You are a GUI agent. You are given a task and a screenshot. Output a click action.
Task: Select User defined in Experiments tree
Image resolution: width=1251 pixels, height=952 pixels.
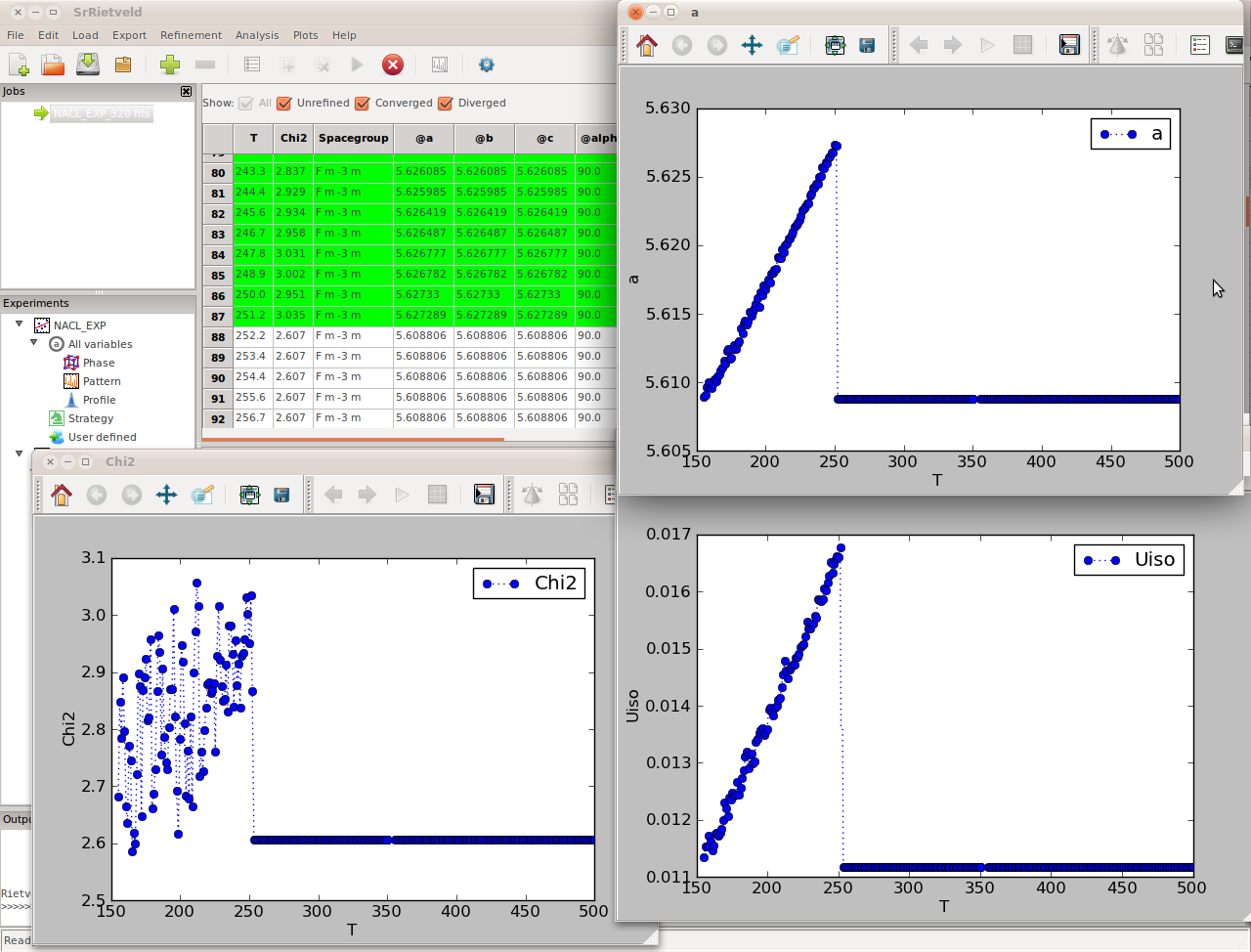tap(102, 437)
